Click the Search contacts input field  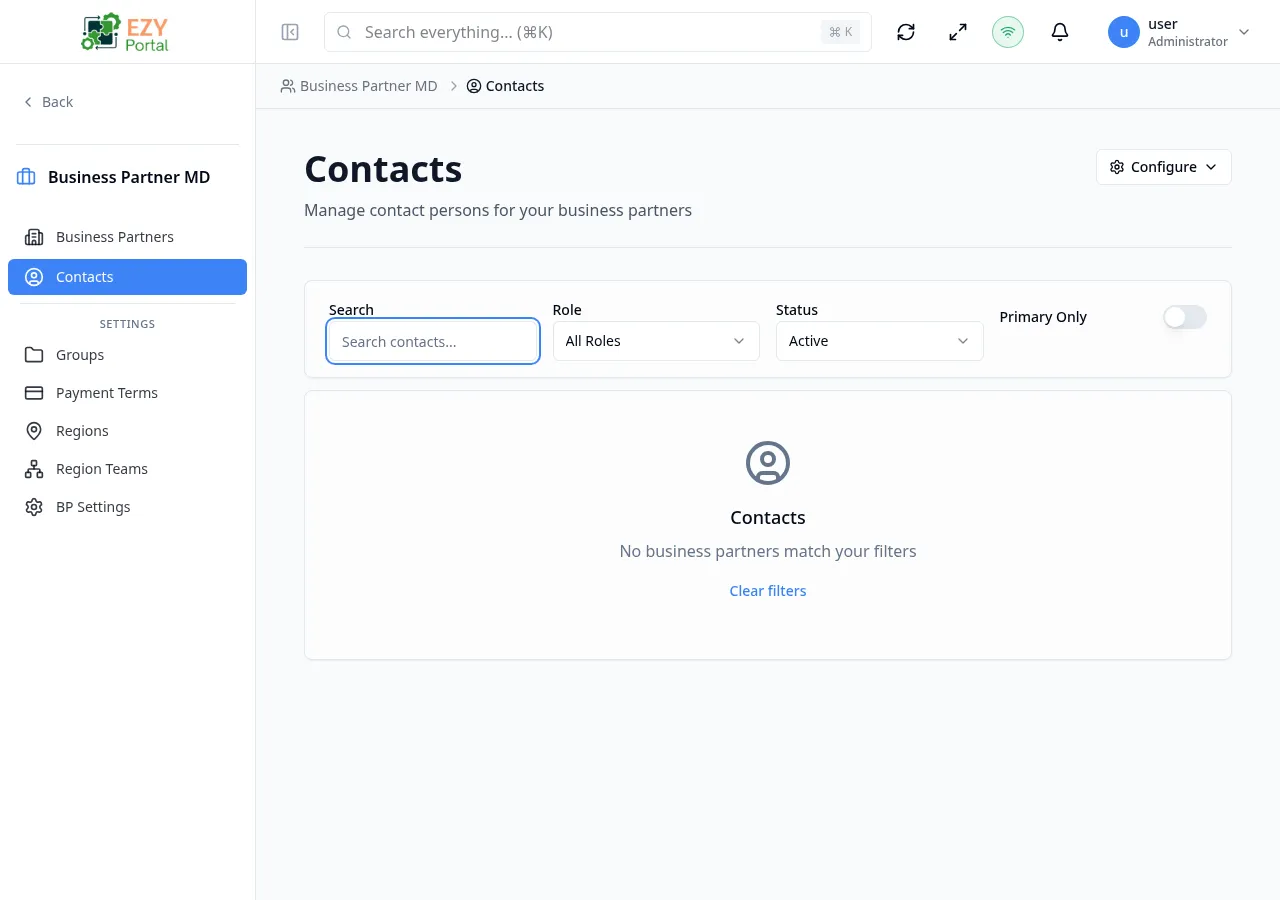432,341
